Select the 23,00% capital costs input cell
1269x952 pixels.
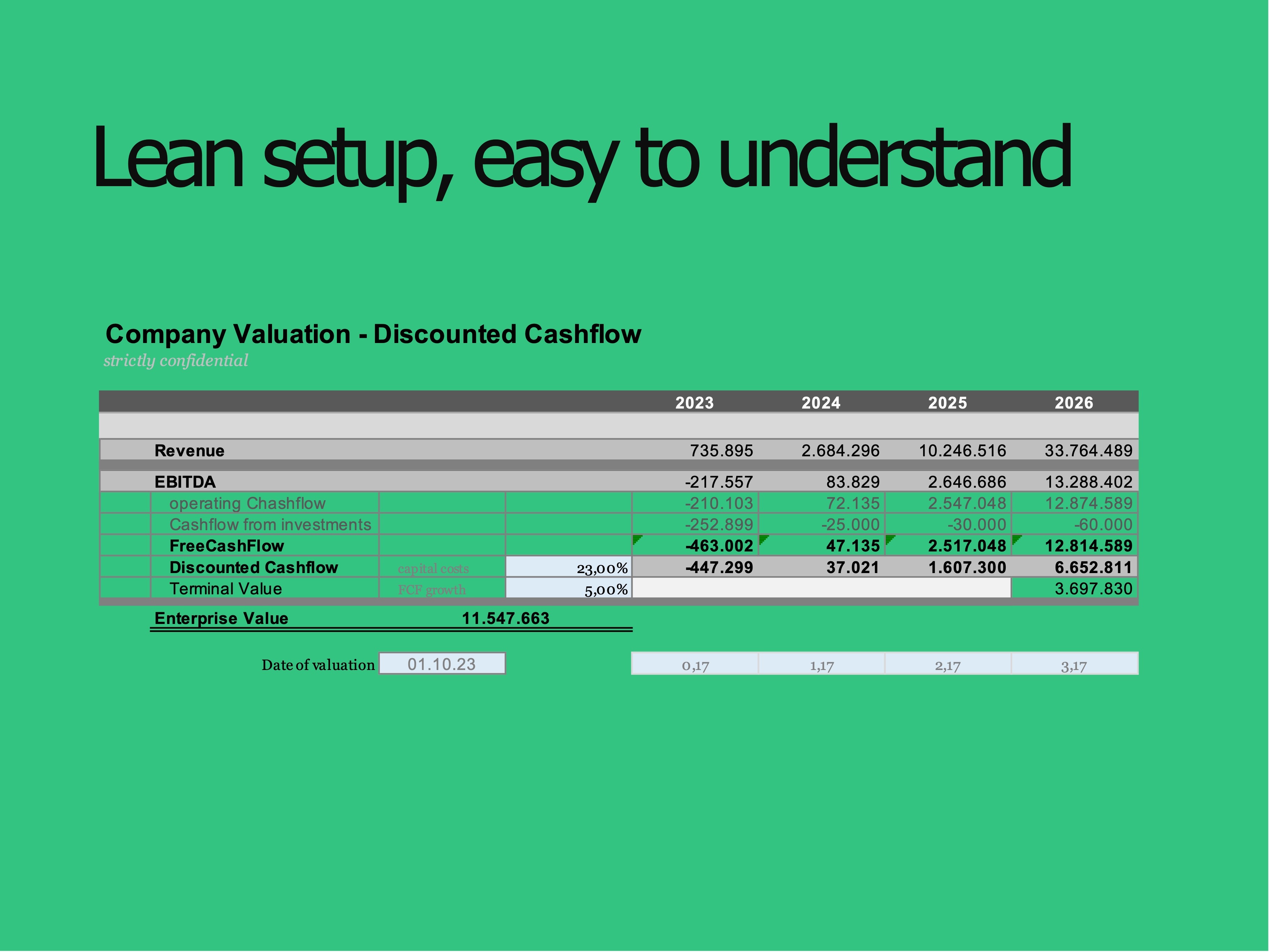coord(568,567)
